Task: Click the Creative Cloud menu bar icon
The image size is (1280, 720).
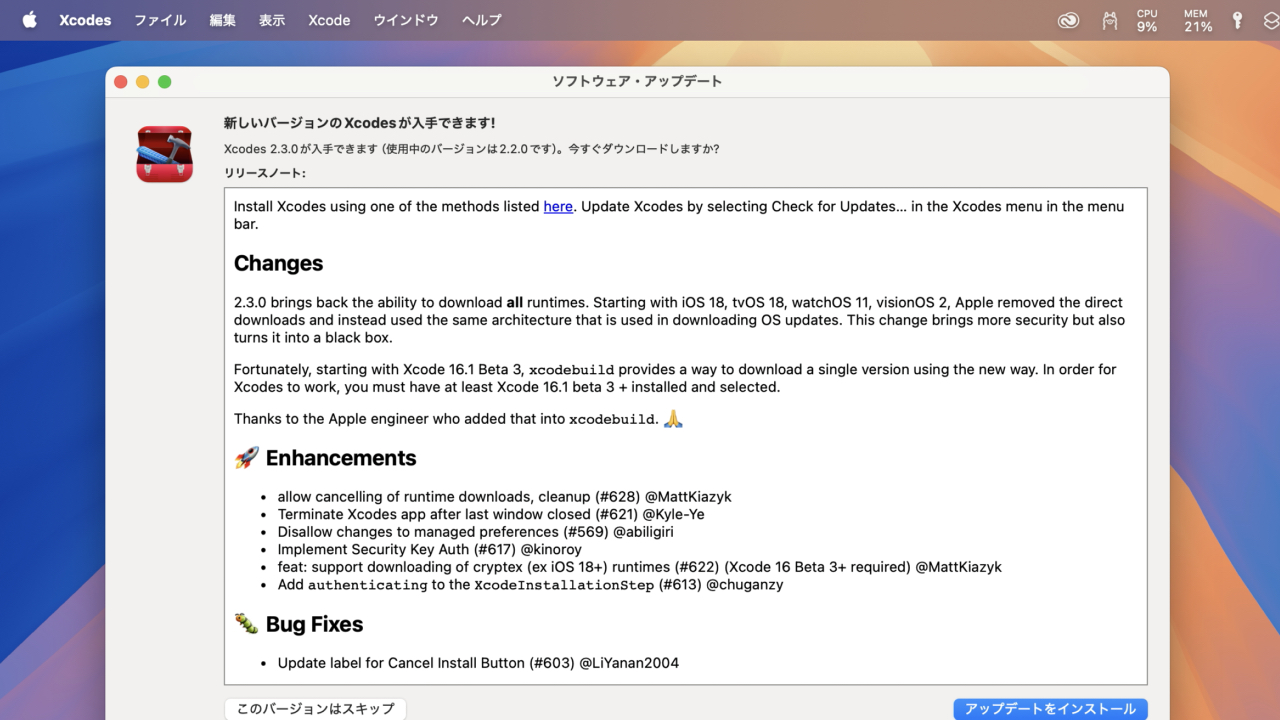Action: [1069, 20]
